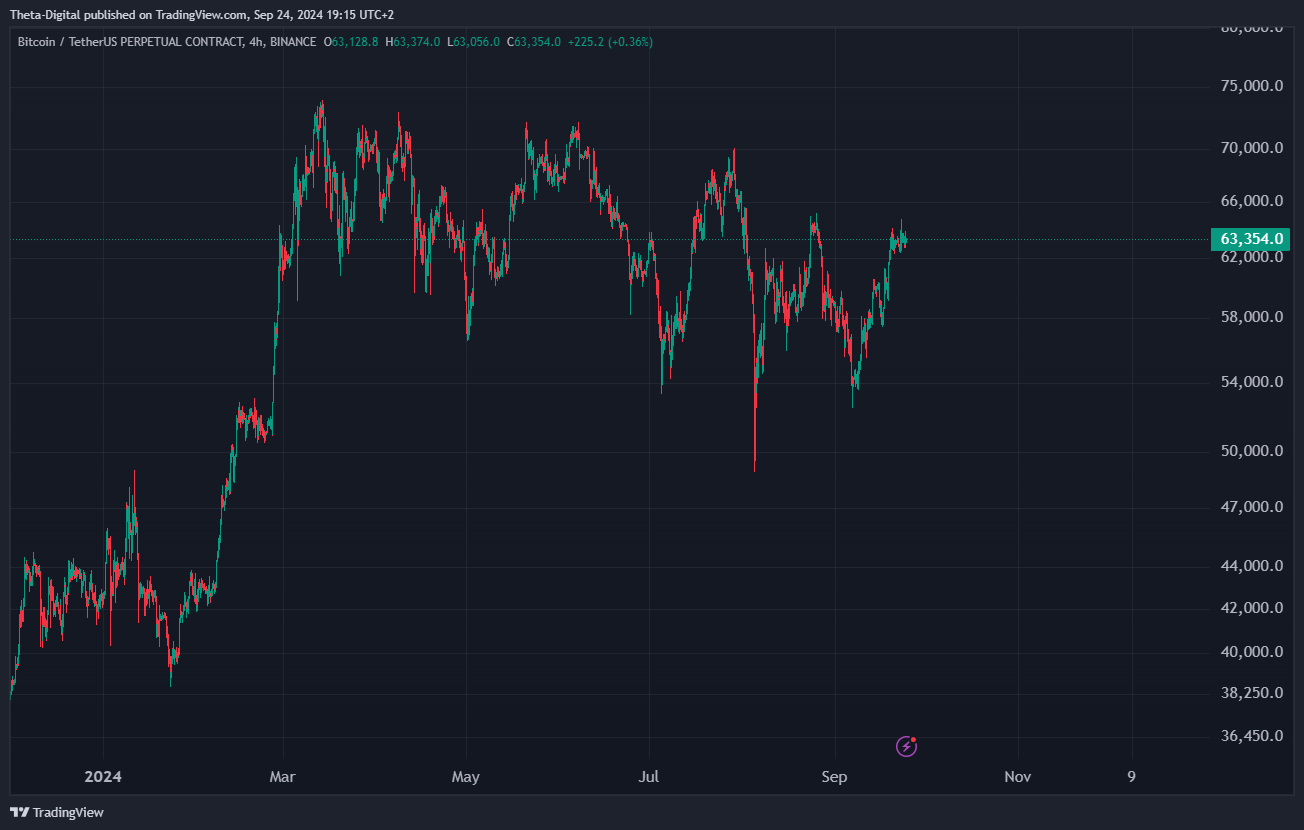Click the 9 label on time axis
The width and height of the screenshot is (1304, 830).
pyautogui.click(x=1131, y=777)
